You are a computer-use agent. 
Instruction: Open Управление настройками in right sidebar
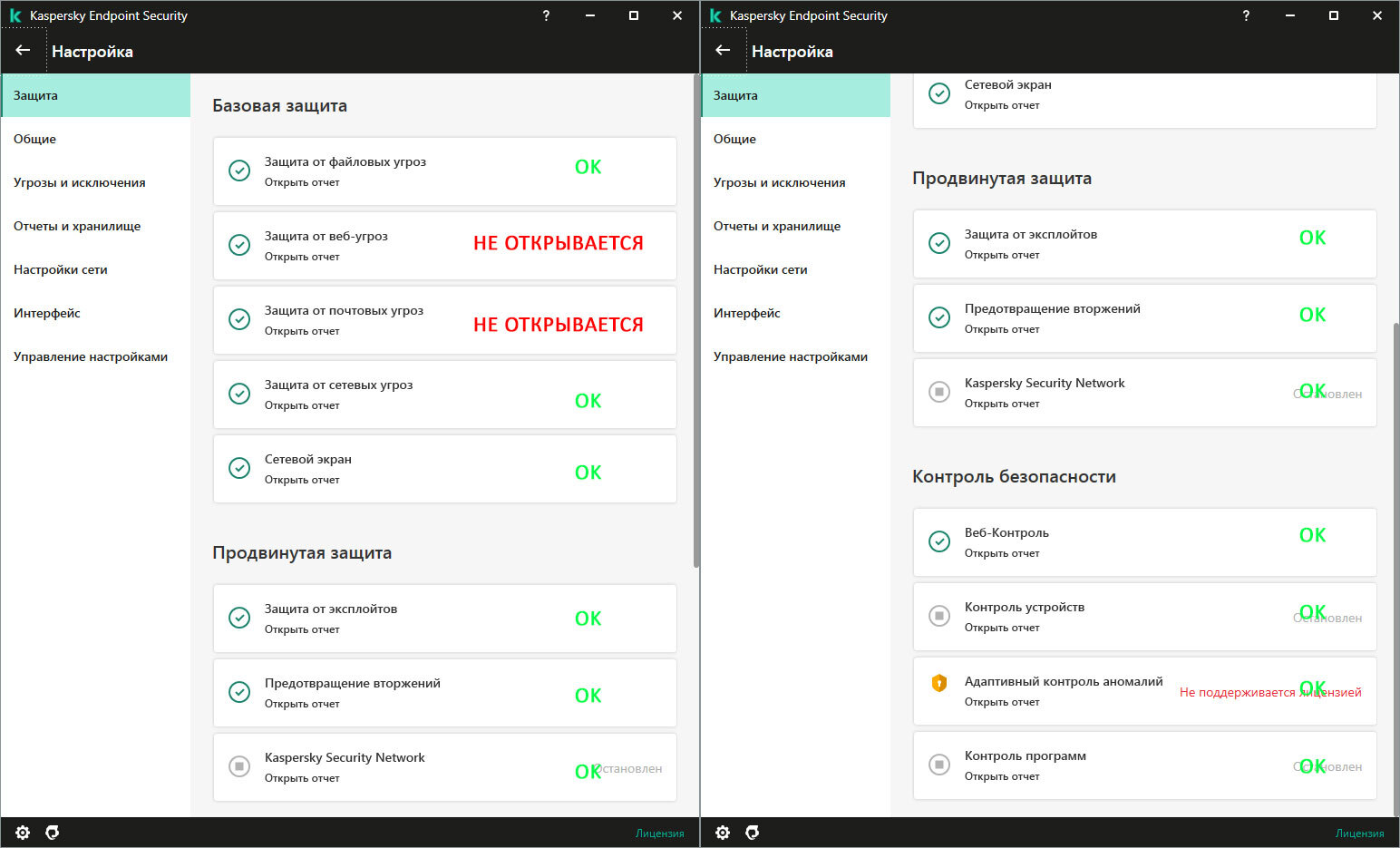pos(796,356)
